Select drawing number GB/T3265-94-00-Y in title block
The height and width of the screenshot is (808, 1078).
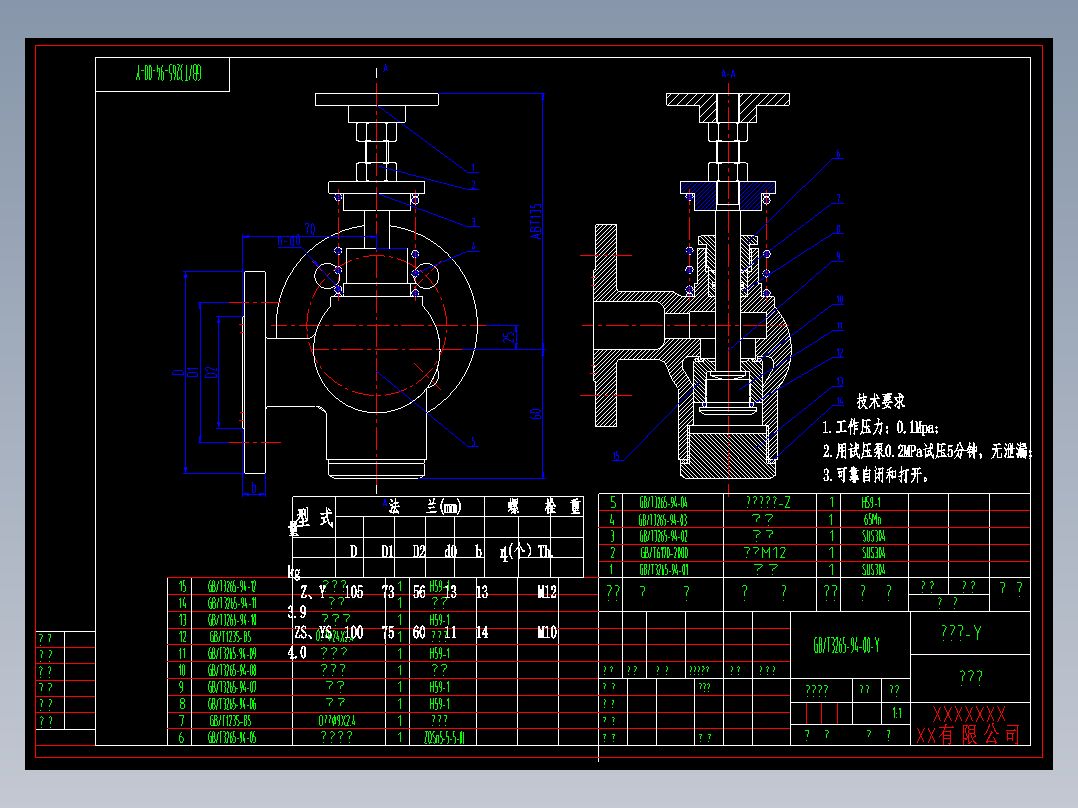(846, 645)
